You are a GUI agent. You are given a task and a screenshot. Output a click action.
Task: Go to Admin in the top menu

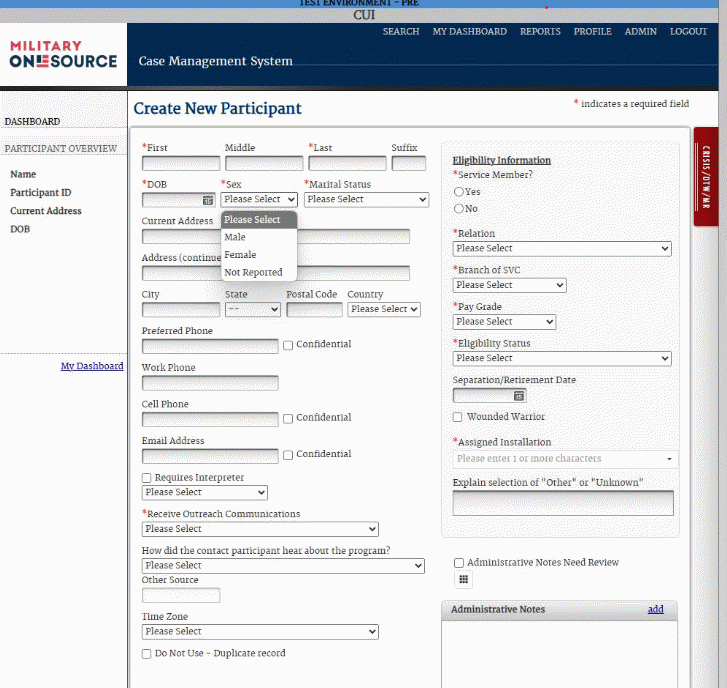pyautogui.click(x=640, y=32)
